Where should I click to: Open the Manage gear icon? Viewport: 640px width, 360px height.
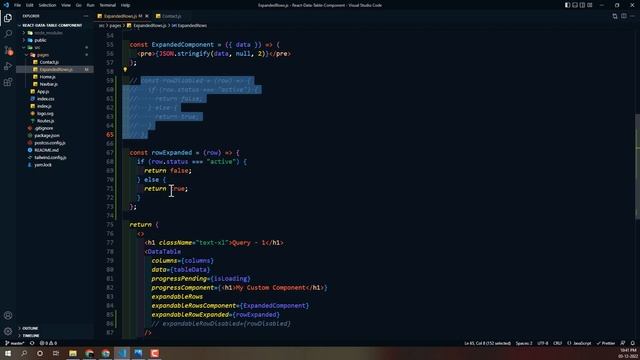pos(8,331)
